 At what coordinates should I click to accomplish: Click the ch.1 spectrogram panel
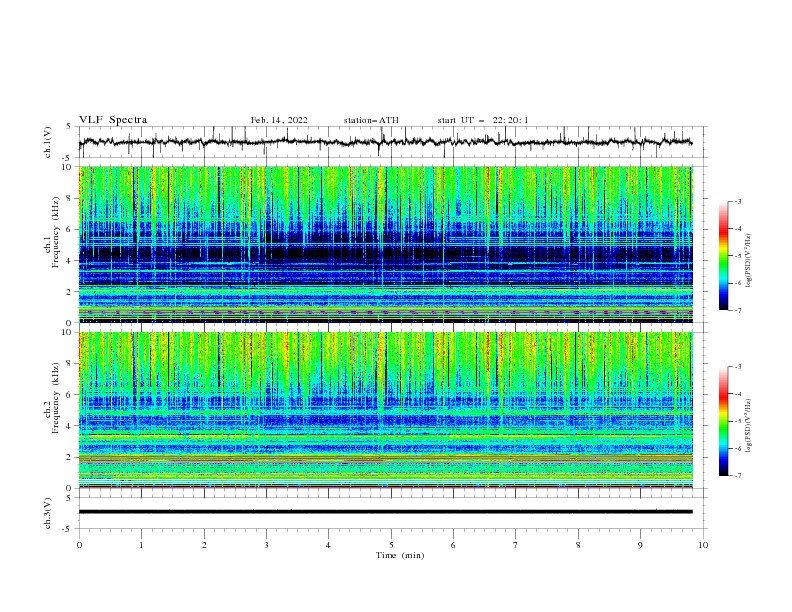[385, 244]
